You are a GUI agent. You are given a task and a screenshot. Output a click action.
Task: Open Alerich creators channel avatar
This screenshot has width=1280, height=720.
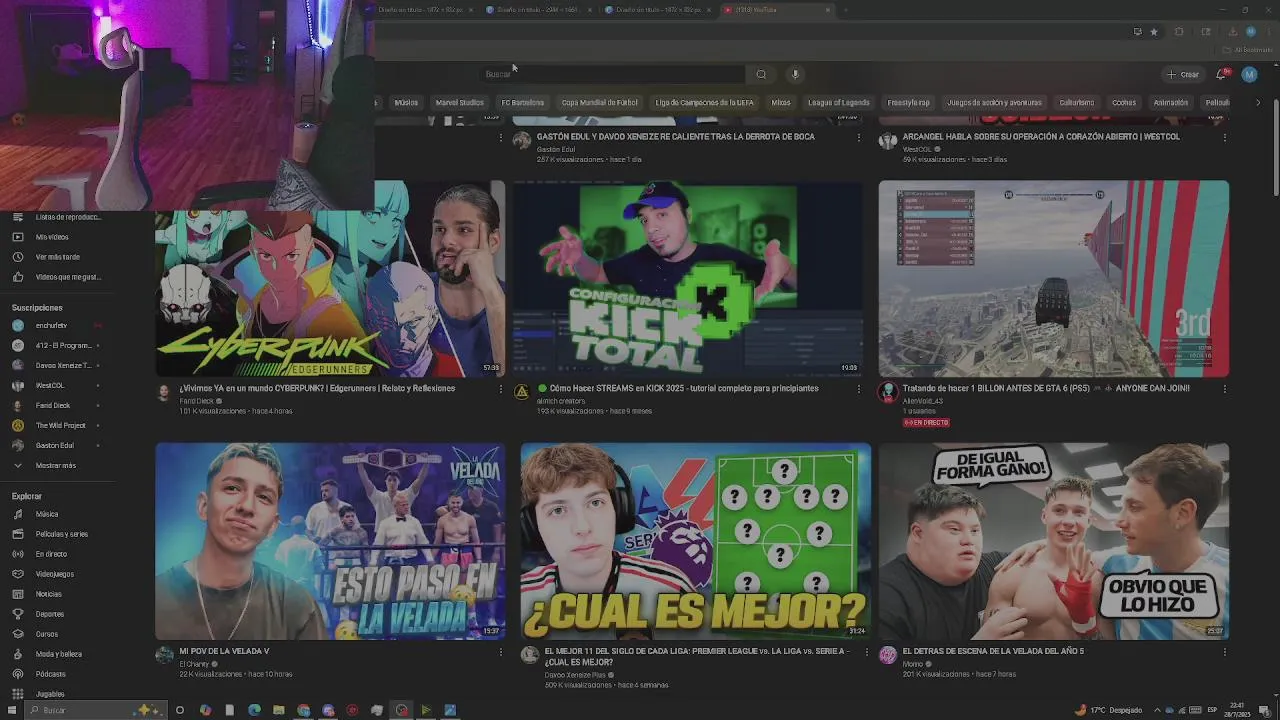(521, 392)
